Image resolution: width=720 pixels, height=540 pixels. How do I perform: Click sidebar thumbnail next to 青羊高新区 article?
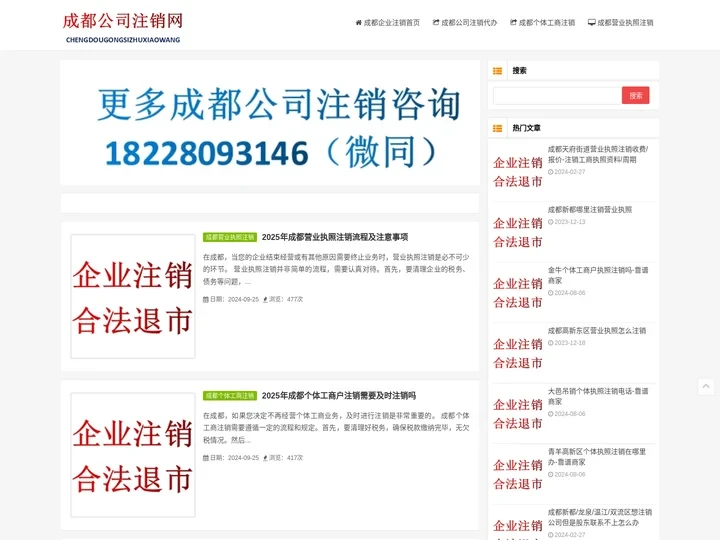518,475
